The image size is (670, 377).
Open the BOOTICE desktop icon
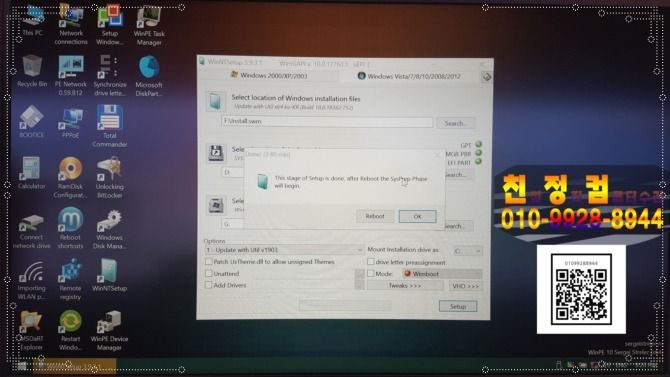(x=31, y=122)
